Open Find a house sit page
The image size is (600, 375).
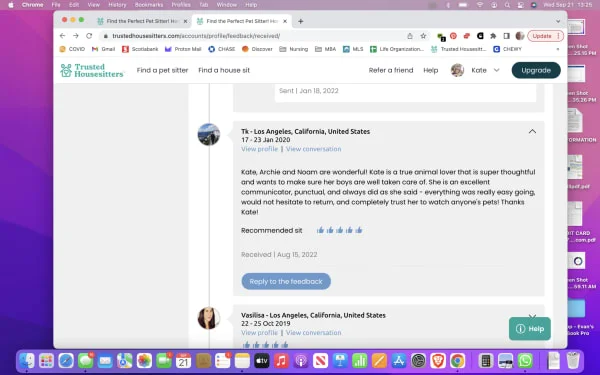tap(224, 70)
